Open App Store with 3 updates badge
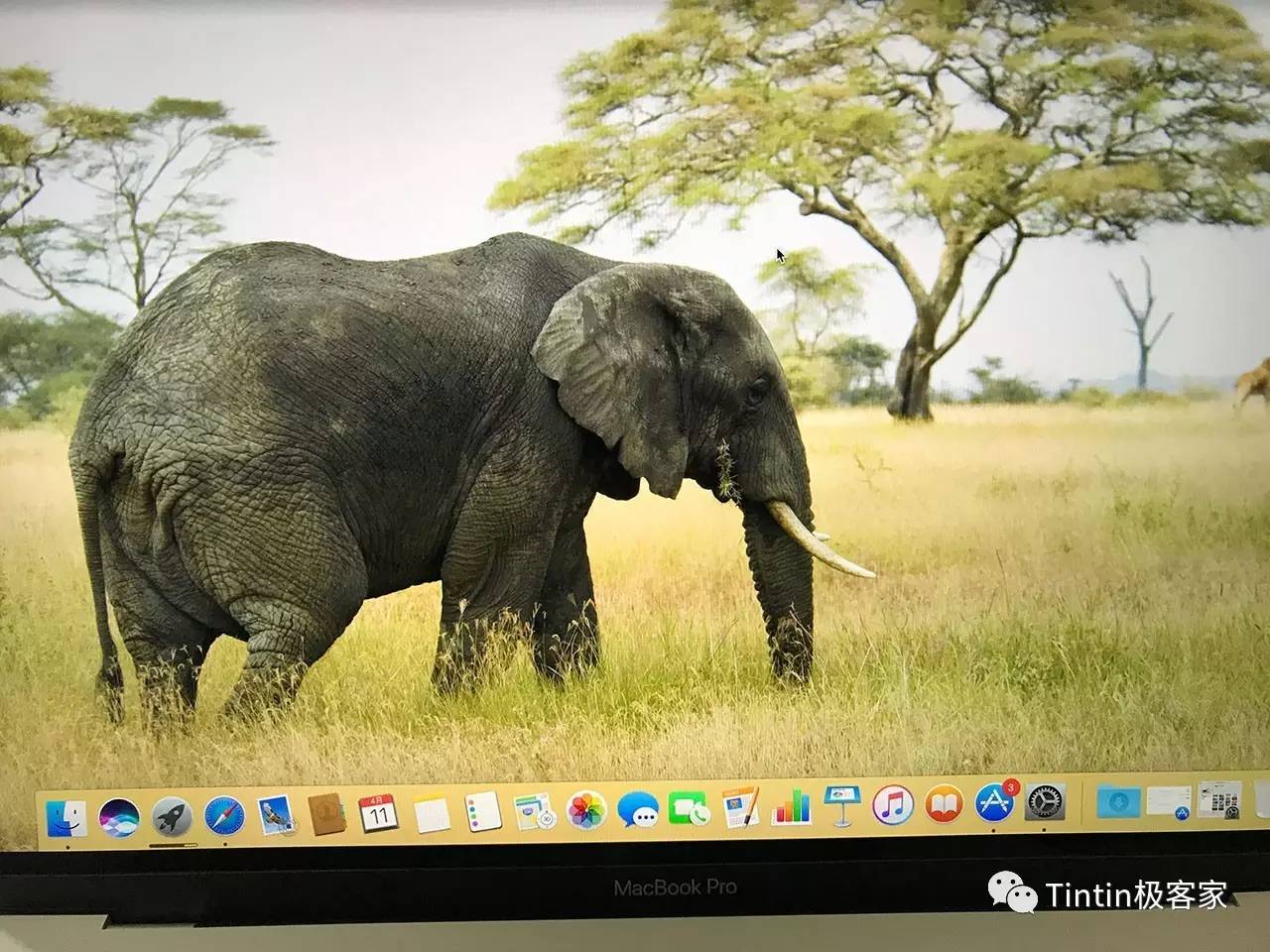The image size is (1270, 952). pos(994,802)
